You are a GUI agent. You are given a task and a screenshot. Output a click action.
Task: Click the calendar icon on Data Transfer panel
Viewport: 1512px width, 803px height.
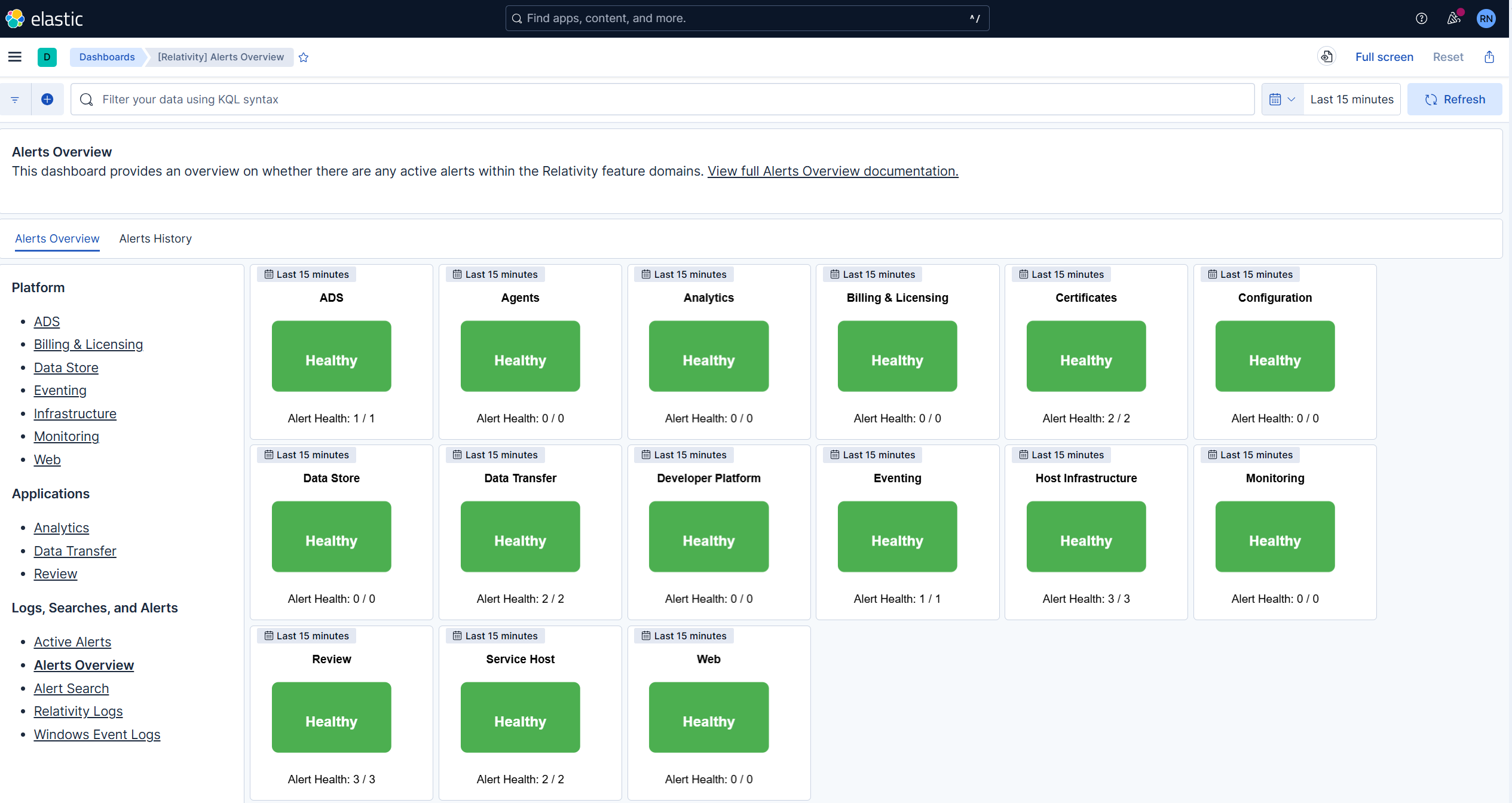(x=457, y=455)
